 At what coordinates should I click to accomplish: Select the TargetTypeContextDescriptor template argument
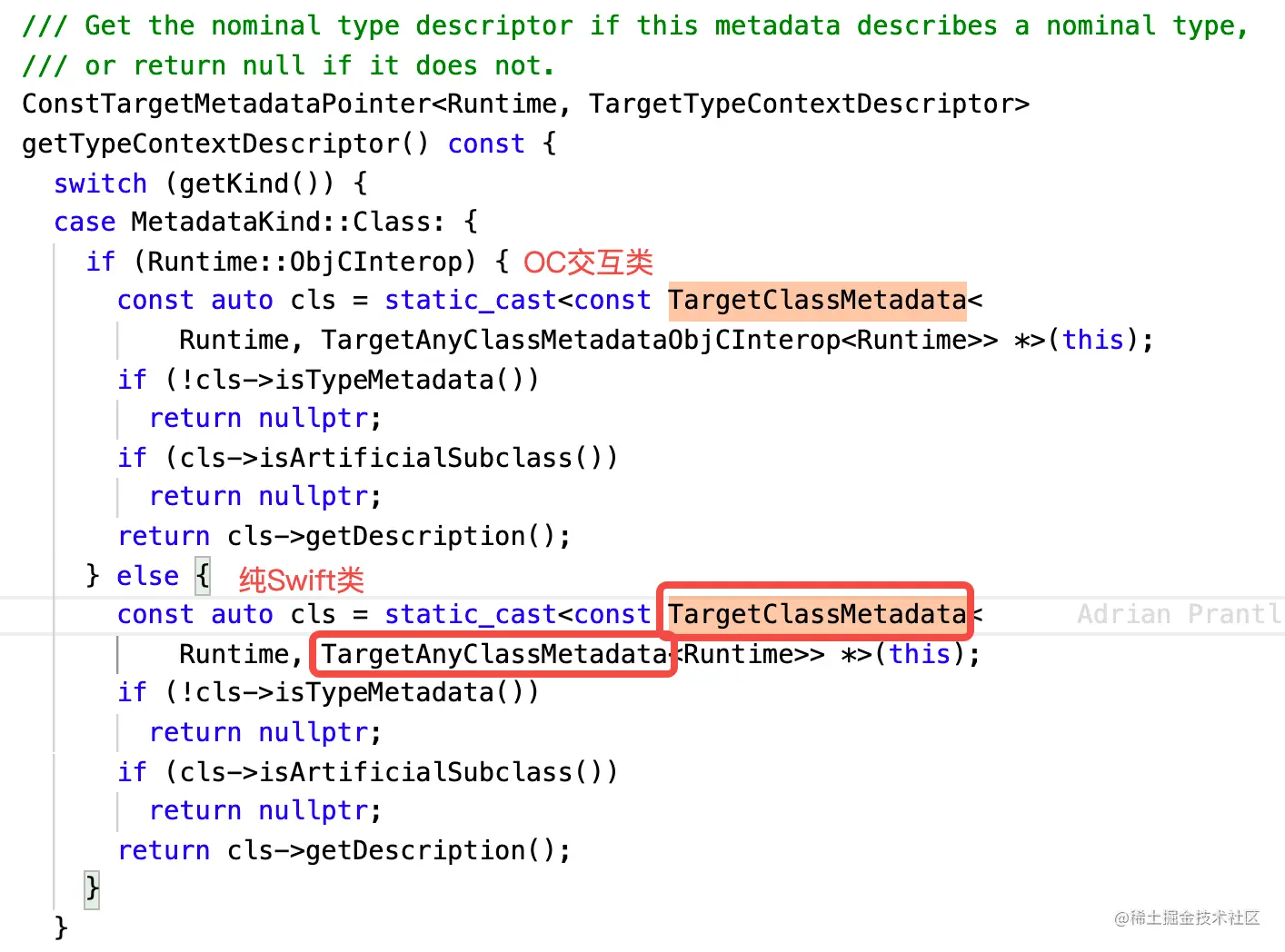[802, 104]
